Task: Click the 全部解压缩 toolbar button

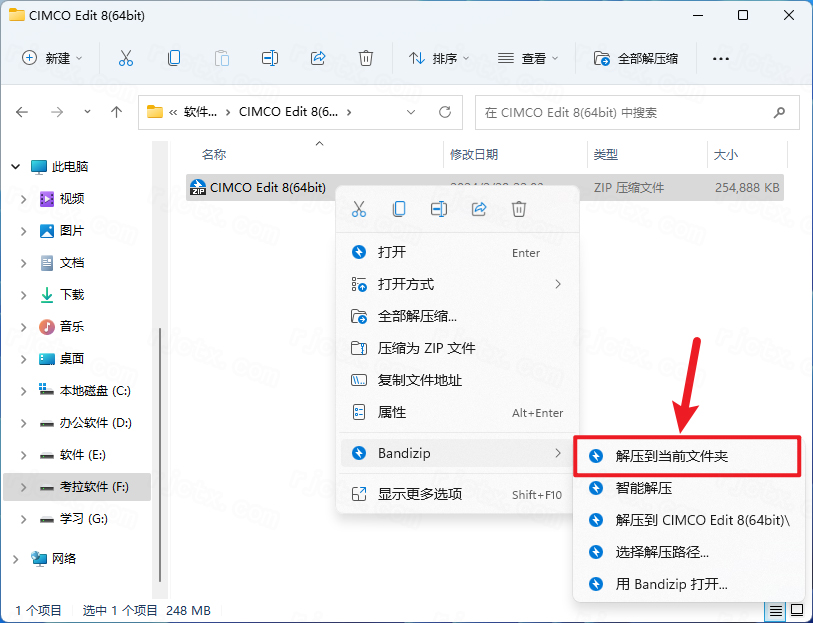Action: point(636,58)
